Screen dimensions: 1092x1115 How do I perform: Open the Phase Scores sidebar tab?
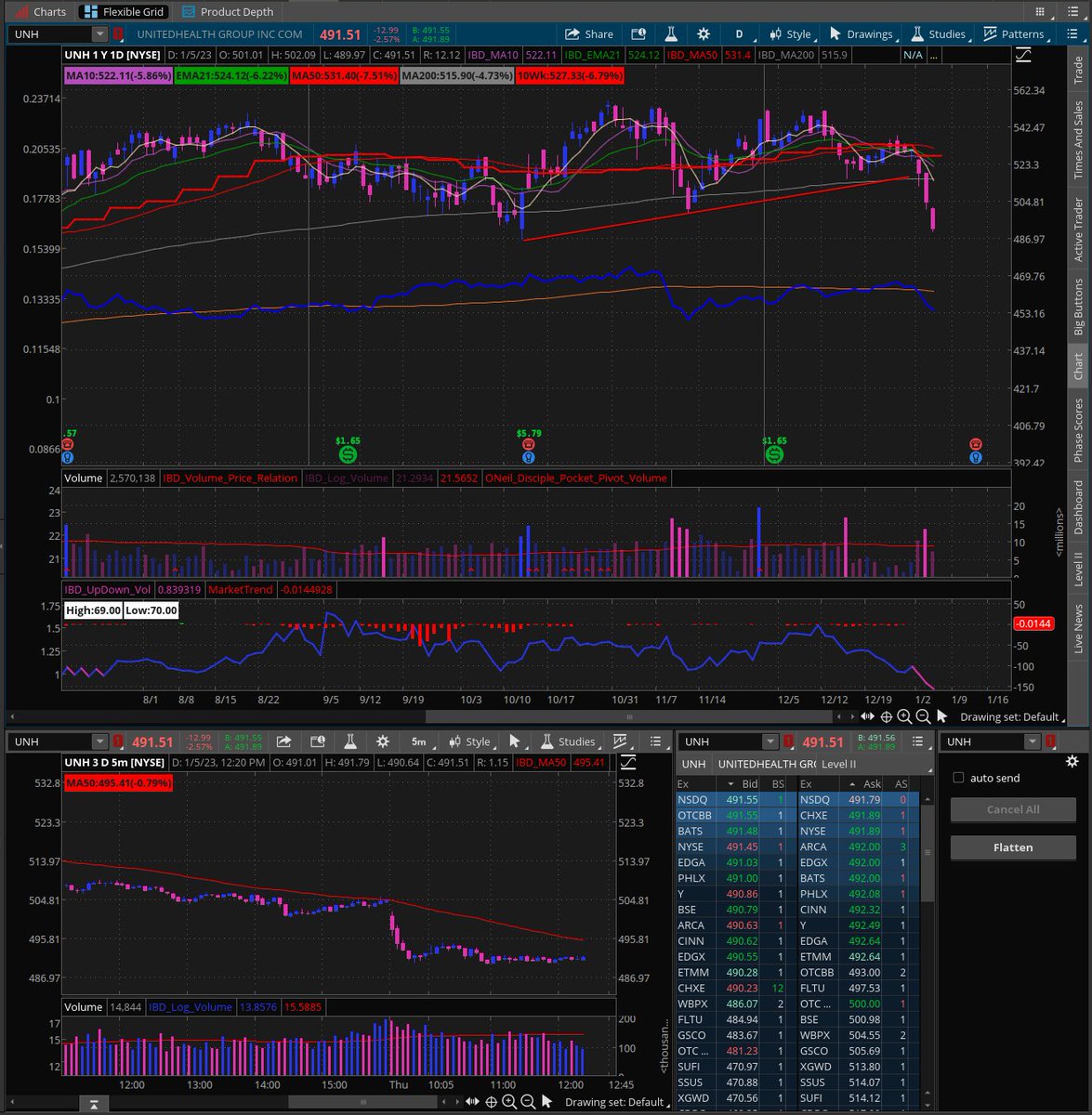pos(1078,431)
